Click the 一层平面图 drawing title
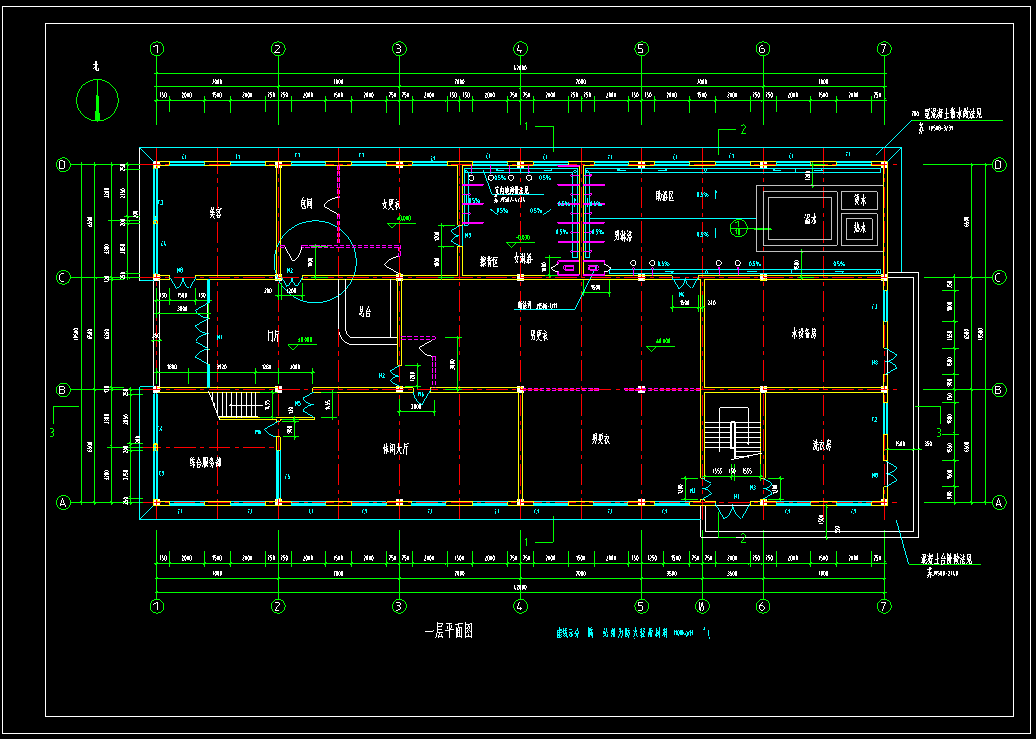 448,631
